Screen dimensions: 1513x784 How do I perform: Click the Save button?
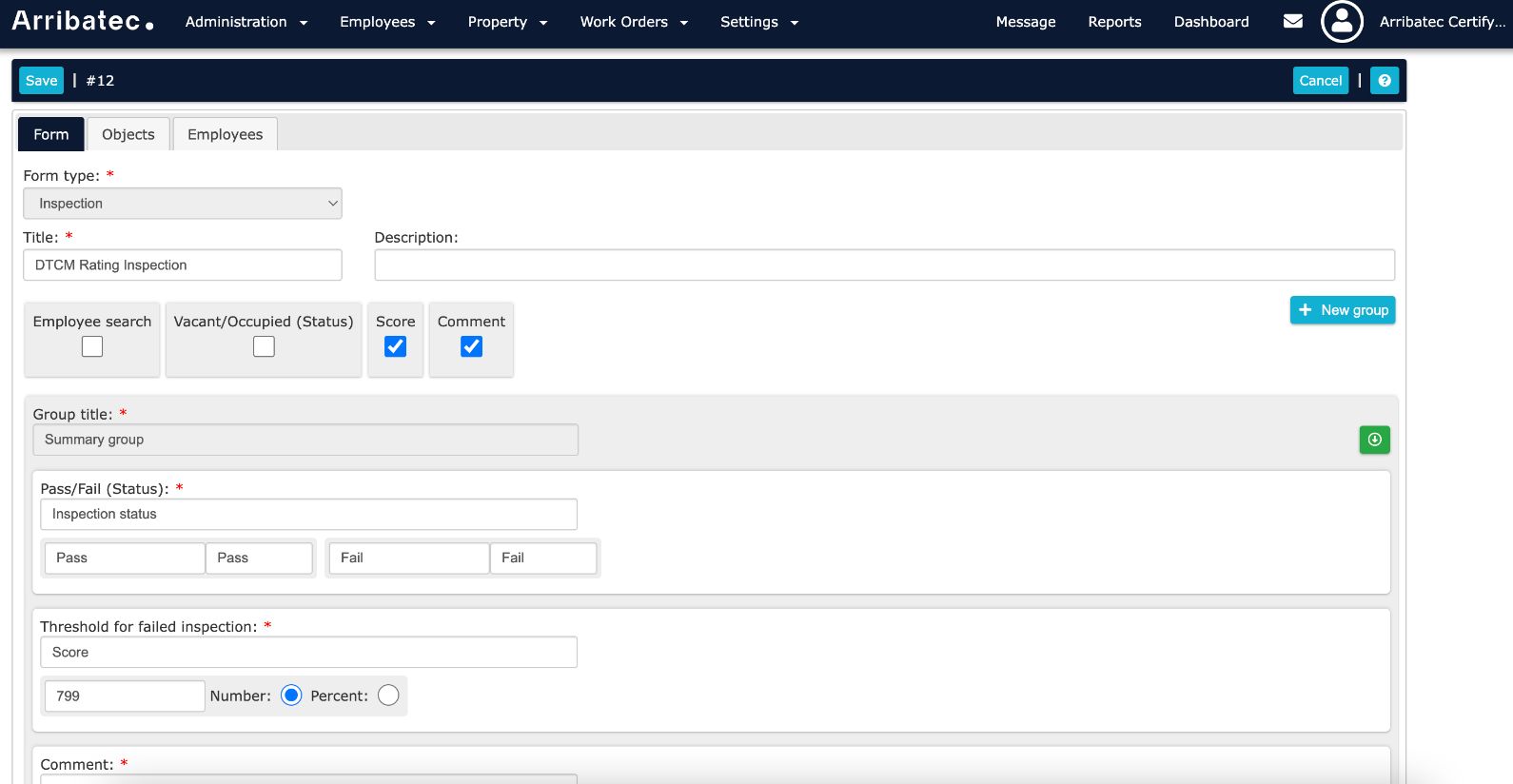(41, 81)
